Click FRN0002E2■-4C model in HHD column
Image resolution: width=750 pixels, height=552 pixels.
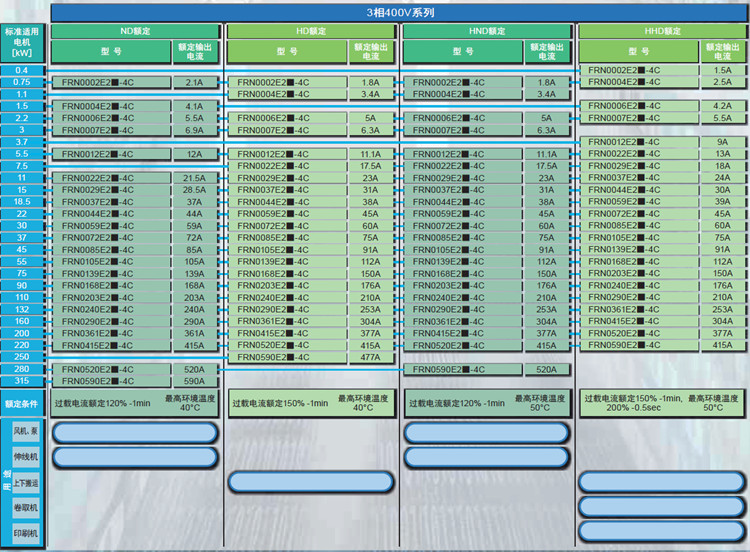(x=639, y=70)
